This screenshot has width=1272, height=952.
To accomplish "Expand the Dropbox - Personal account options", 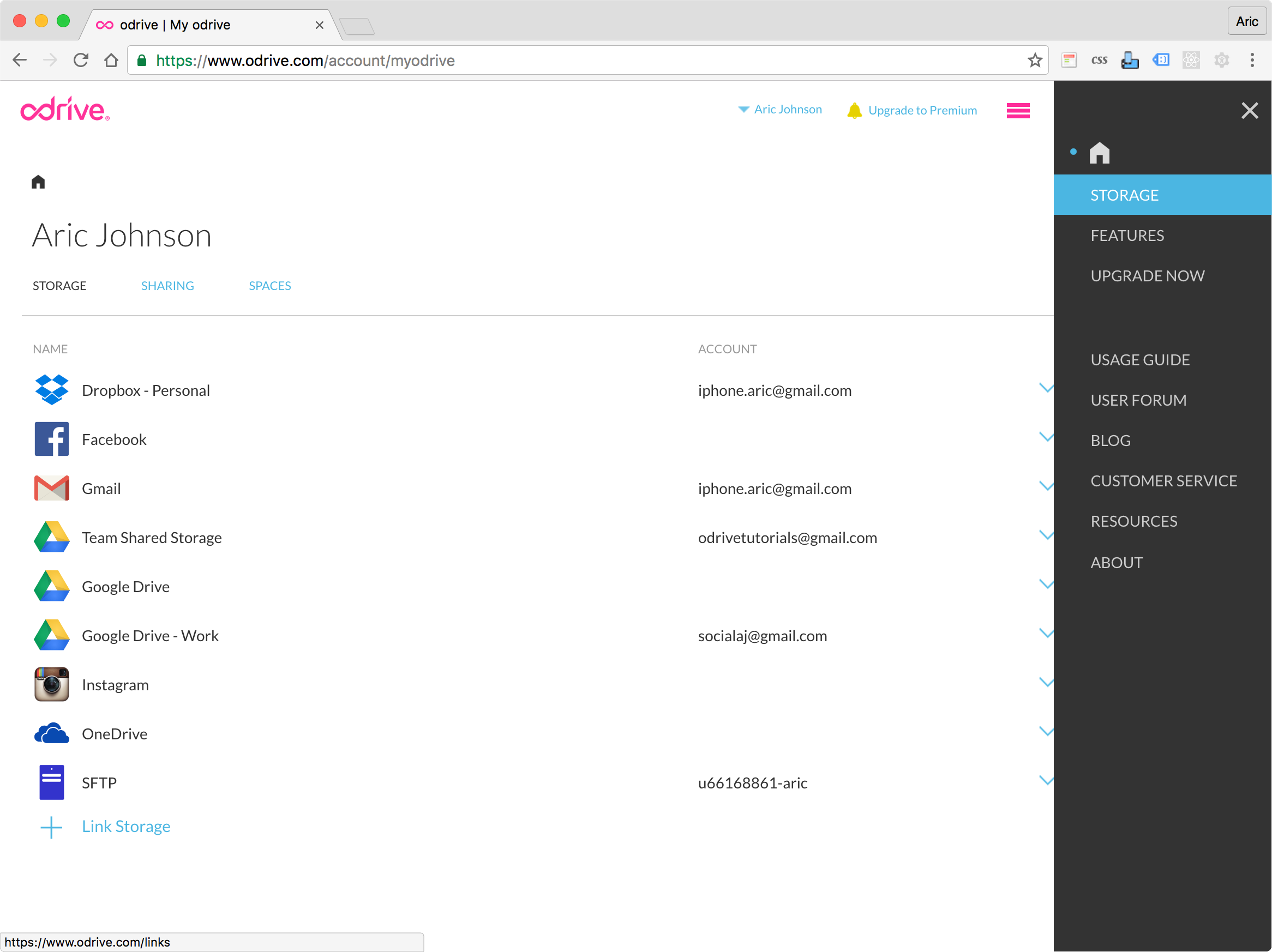I will (x=1047, y=388).
